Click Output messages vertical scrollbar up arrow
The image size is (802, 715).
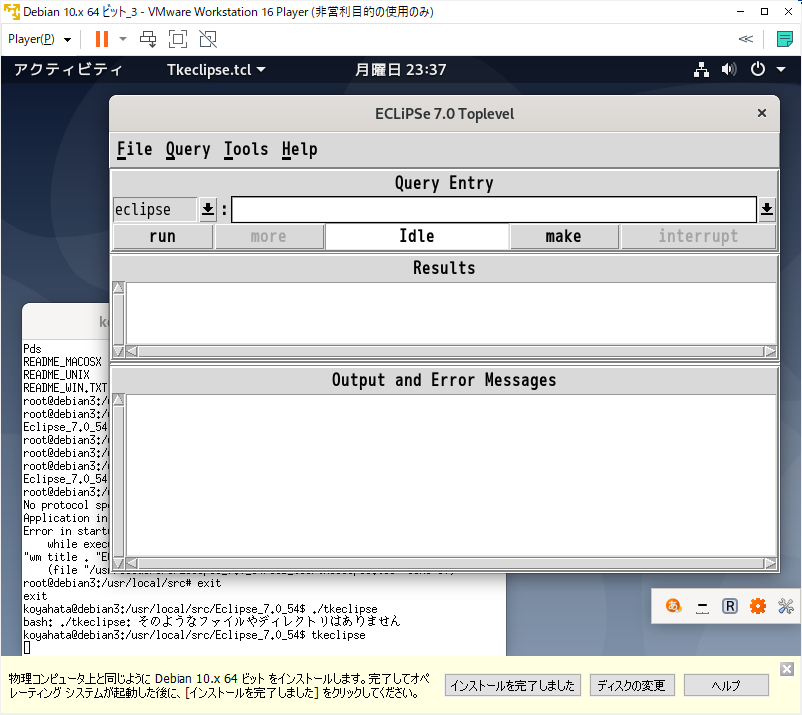(119, 399)
